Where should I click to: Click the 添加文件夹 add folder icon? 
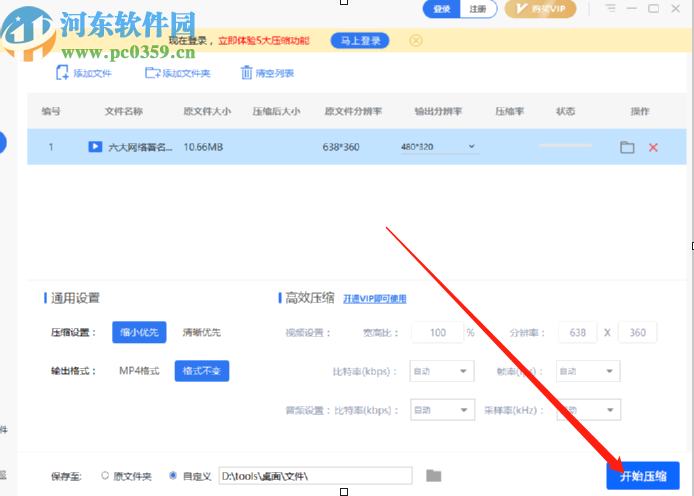pyautogui.click(x=153, y=73)
